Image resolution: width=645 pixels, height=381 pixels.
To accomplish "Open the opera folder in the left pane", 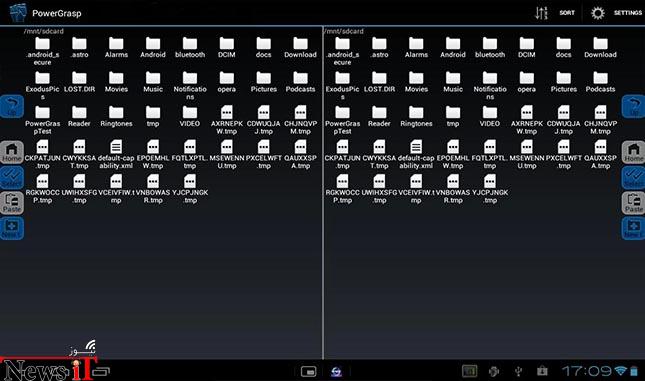I will point(227,82).
